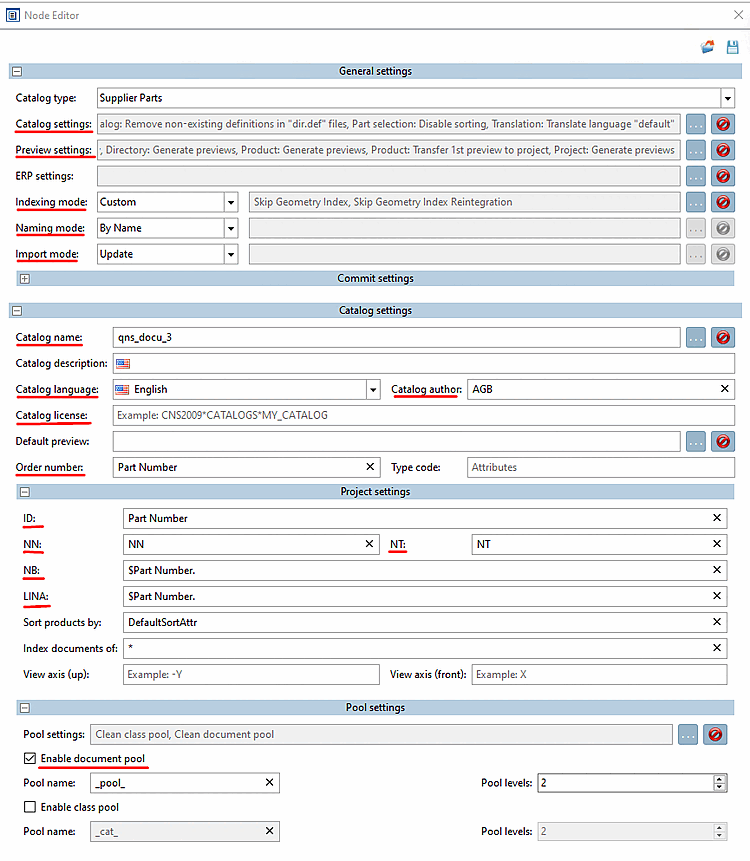Viewport: 750px width, 861px height.
Task: Open the Catalog type dropdown
Action: point(727,98)
